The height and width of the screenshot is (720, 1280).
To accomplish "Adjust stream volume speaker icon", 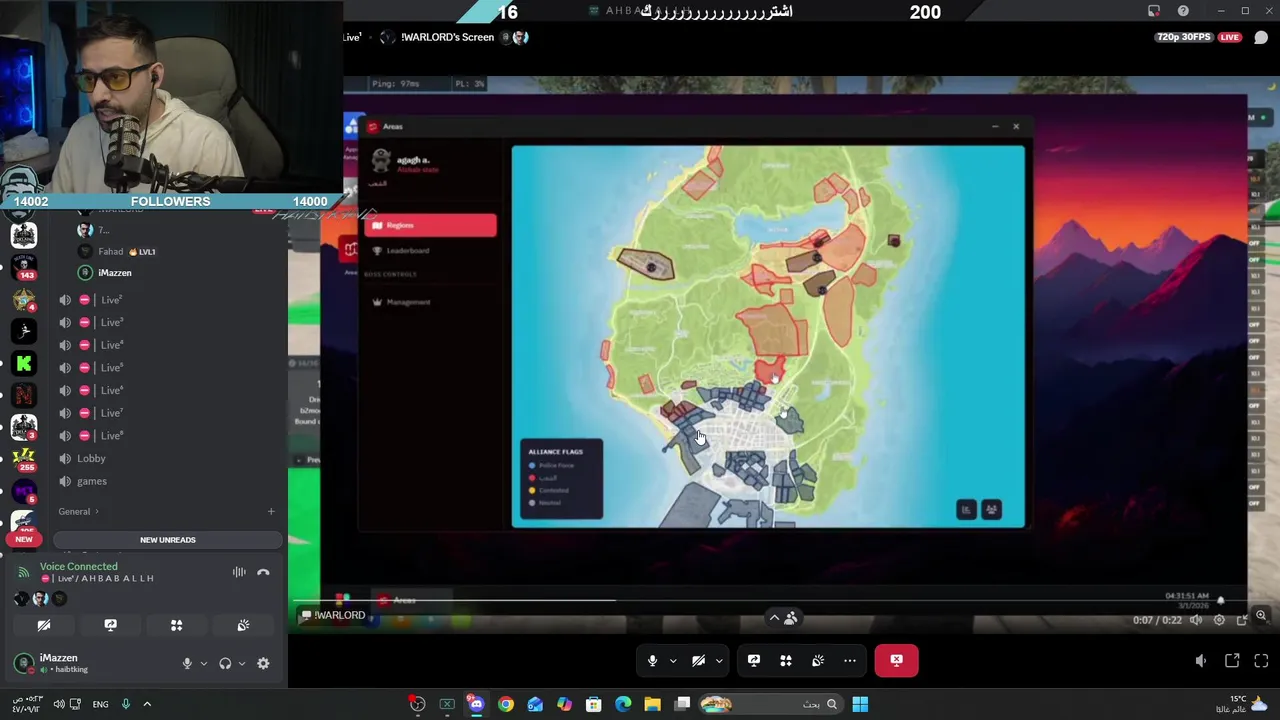I will click(1201, 660).
